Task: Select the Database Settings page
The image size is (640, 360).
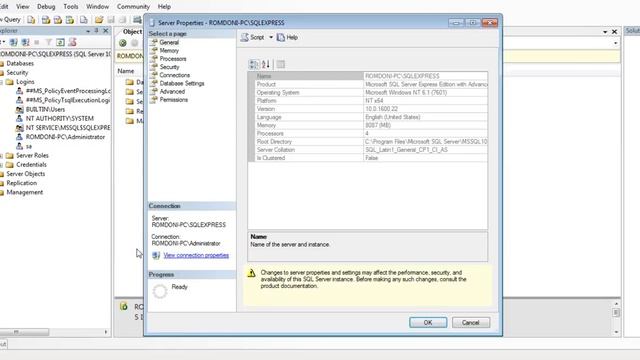Action: click(182, 83)
